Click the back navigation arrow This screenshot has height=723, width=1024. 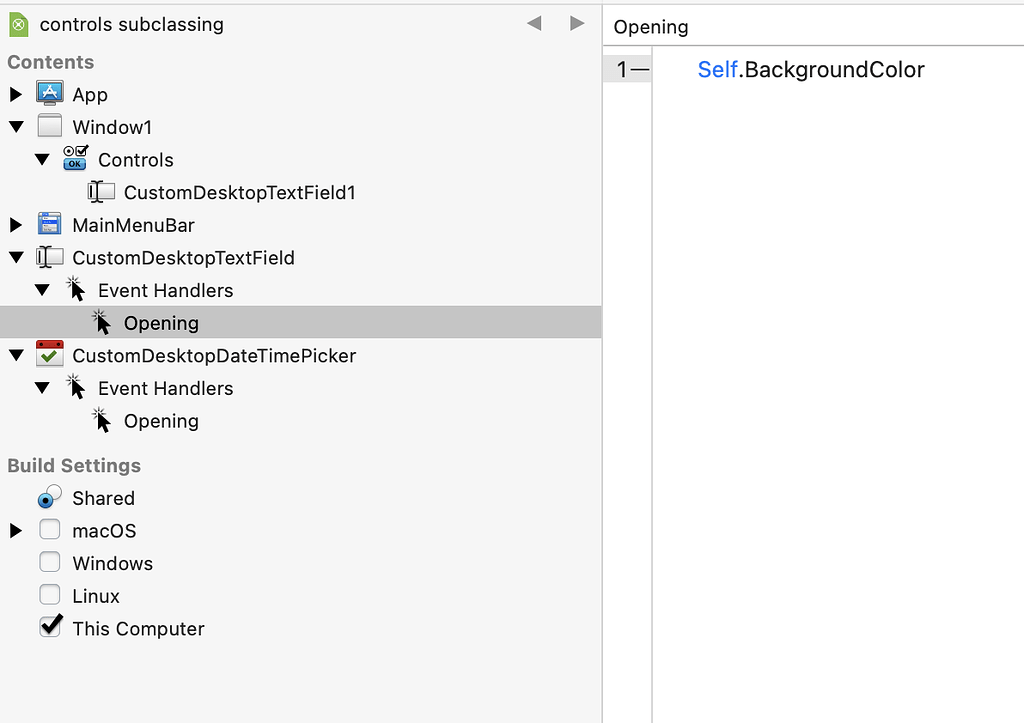pyautogui.click(x=533, y=22)
